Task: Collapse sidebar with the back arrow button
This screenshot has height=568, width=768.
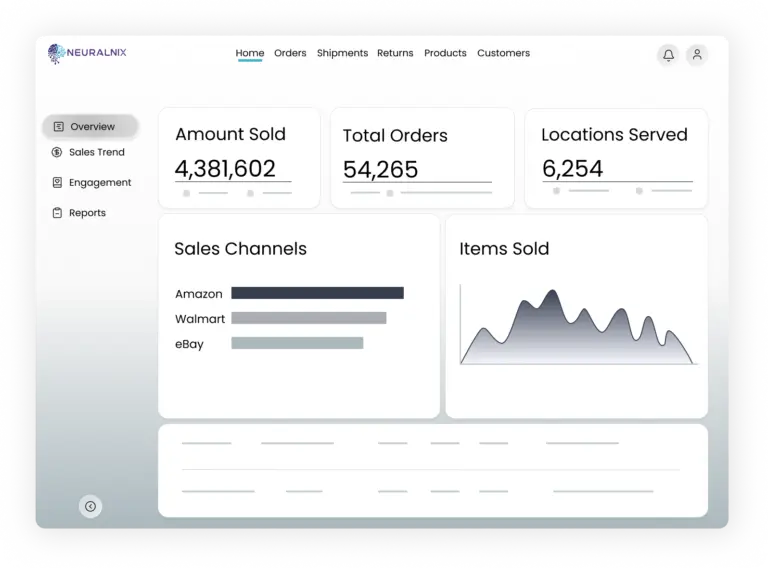Action: point(90,506)
